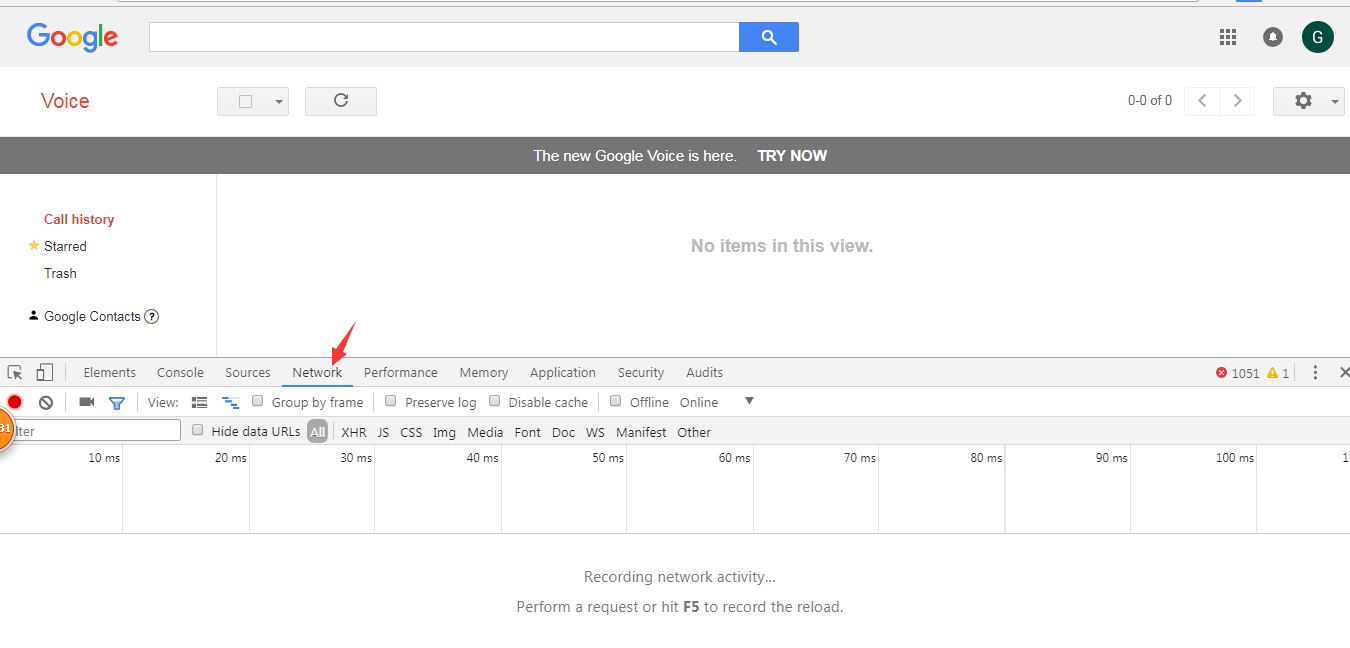Screen dimensions: 1350x648
Task: Toggle capture screenshots camera icon
Action: pos(87,402)
